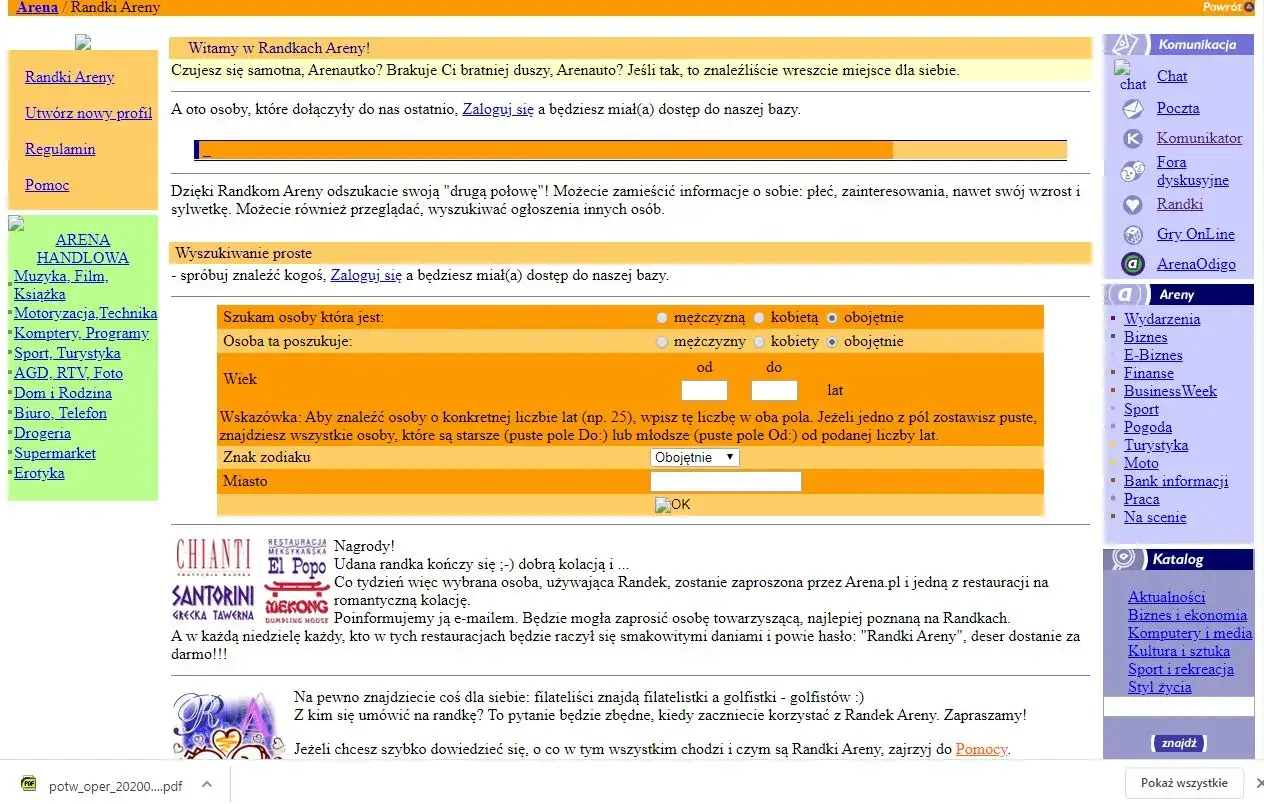1264x804 pixels.
Task: Open 'Styl życia' catalog link
Action: [x=1160, y=687]
